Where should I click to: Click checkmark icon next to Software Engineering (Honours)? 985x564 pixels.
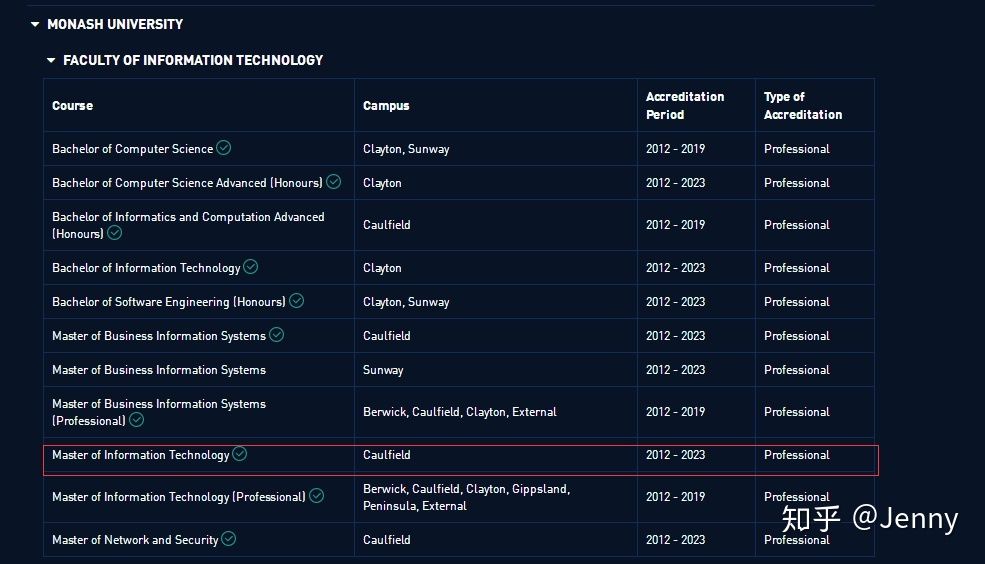pos(297,301)
